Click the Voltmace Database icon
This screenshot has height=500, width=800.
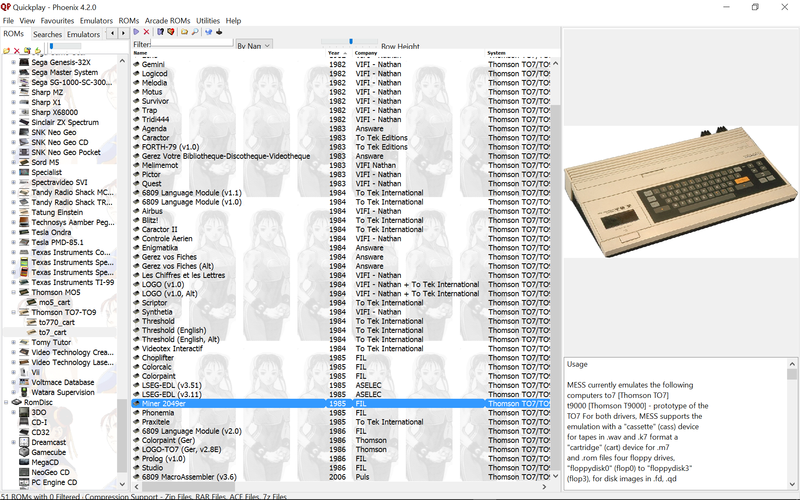pyautogui.click(x=23, y=382)
